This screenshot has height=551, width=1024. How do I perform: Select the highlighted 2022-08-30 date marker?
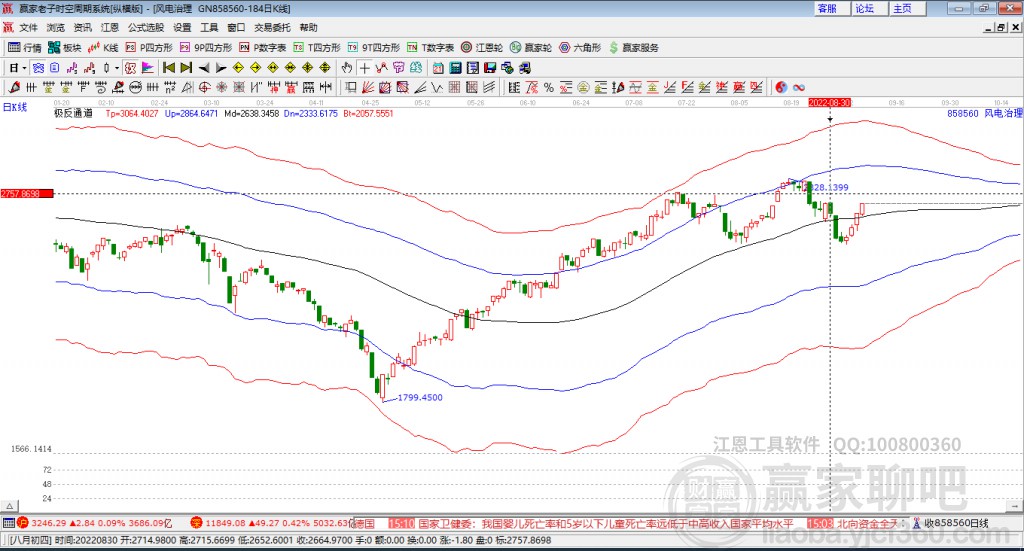[x=829, y=102]
